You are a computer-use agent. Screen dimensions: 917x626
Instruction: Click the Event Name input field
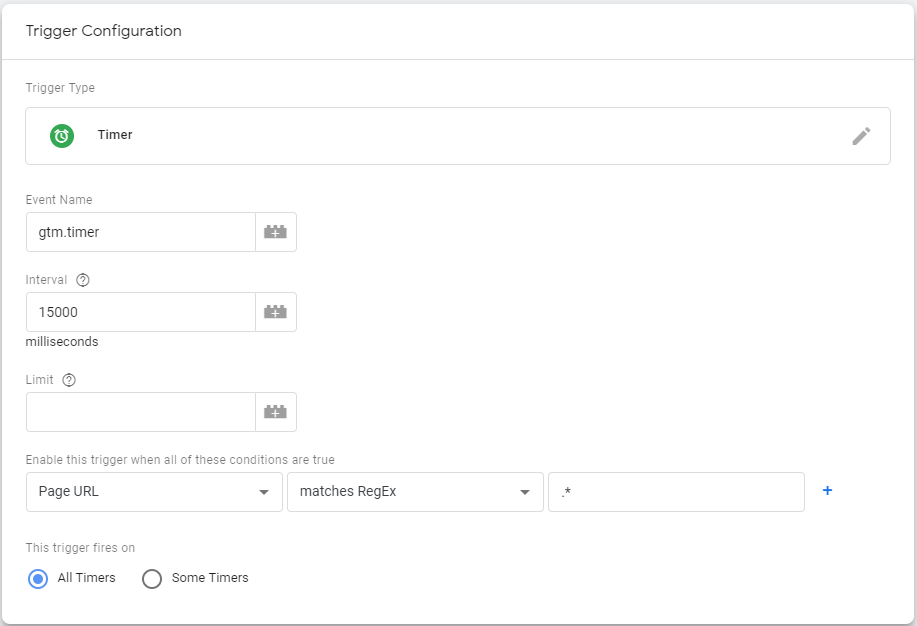point(141,232)
